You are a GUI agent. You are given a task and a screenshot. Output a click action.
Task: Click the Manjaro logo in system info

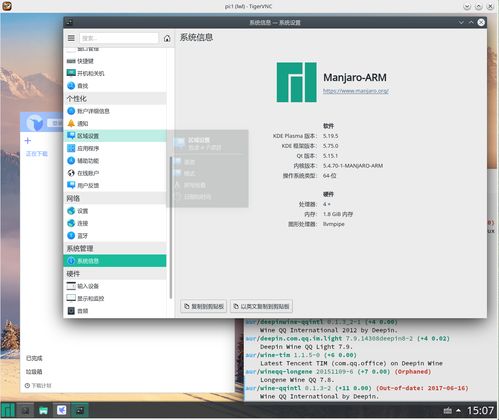point(296,82)
